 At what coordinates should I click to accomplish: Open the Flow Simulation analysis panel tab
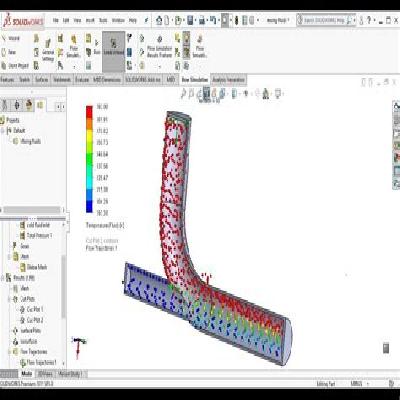[x=40, y=105]
